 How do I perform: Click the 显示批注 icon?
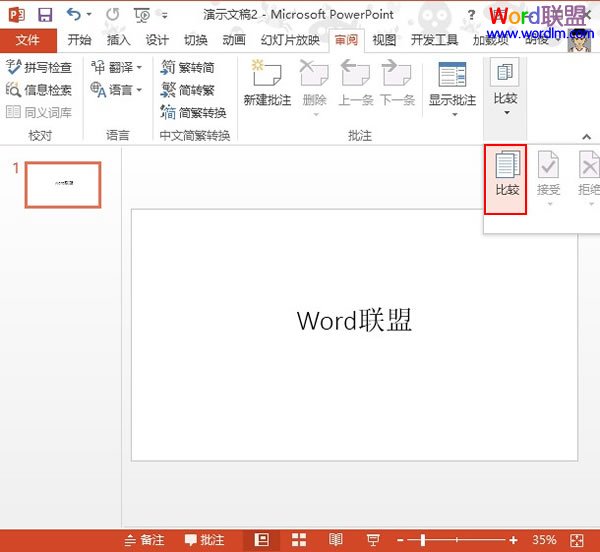[452, 74]
